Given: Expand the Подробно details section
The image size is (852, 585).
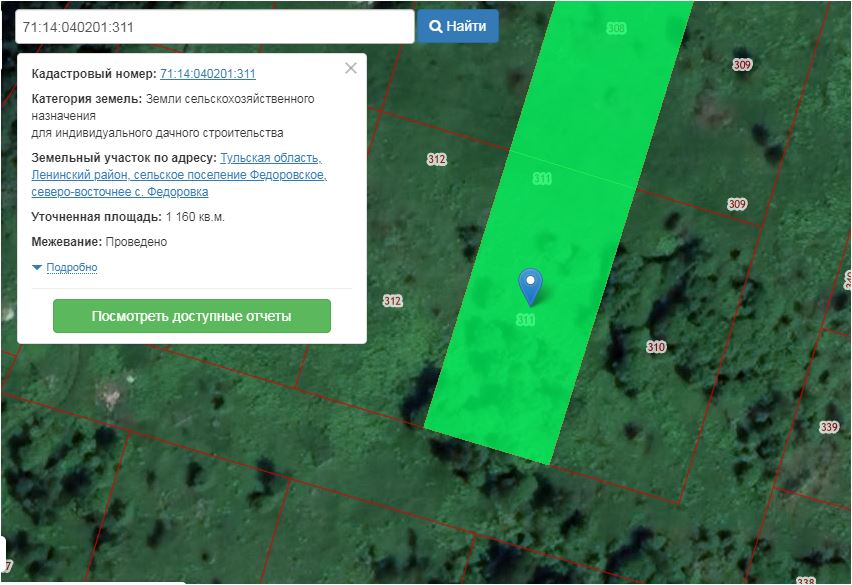Looking at the screenshot, I should pyautogui.click(x=71, y=268).
